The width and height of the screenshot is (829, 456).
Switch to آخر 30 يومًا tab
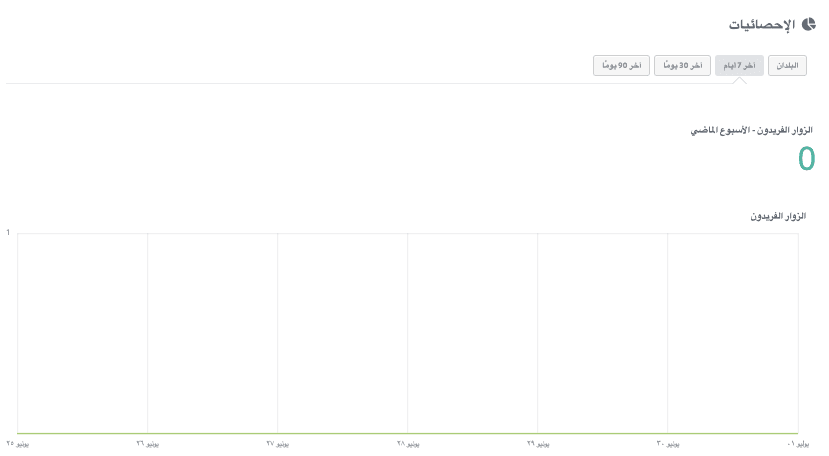pyautogui.click(x=682, y=66)
